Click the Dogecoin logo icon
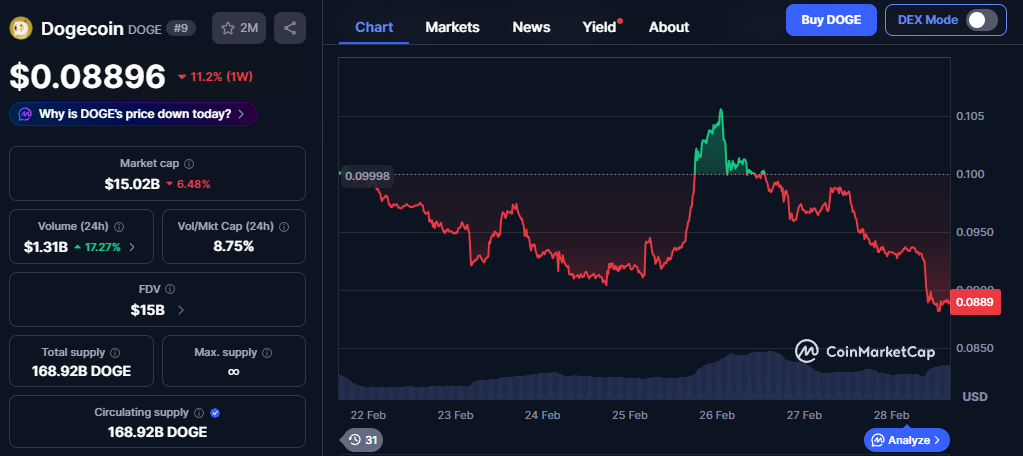 point(22,28)
